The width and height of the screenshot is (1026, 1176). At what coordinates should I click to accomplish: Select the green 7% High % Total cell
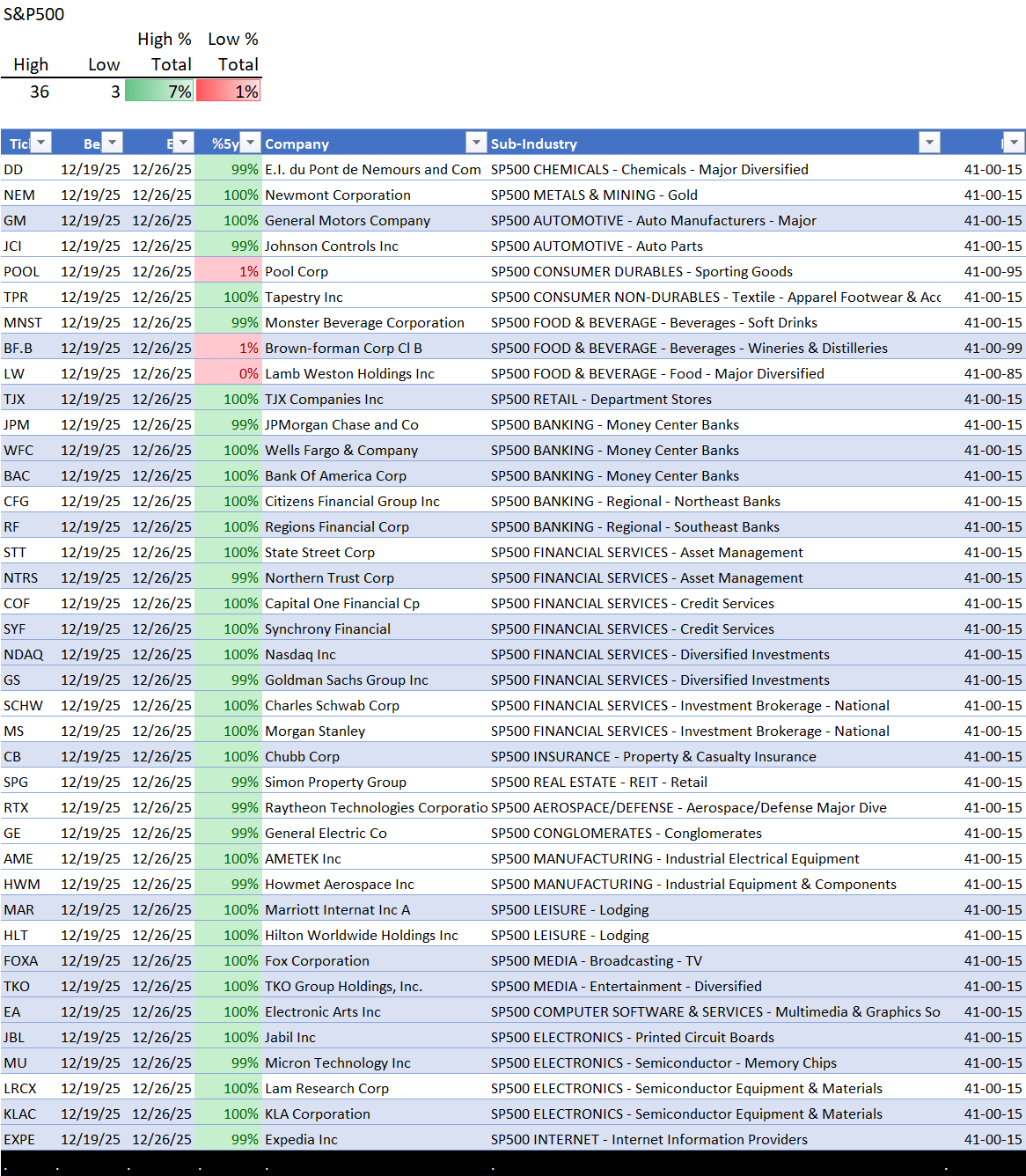click(159, 92)
